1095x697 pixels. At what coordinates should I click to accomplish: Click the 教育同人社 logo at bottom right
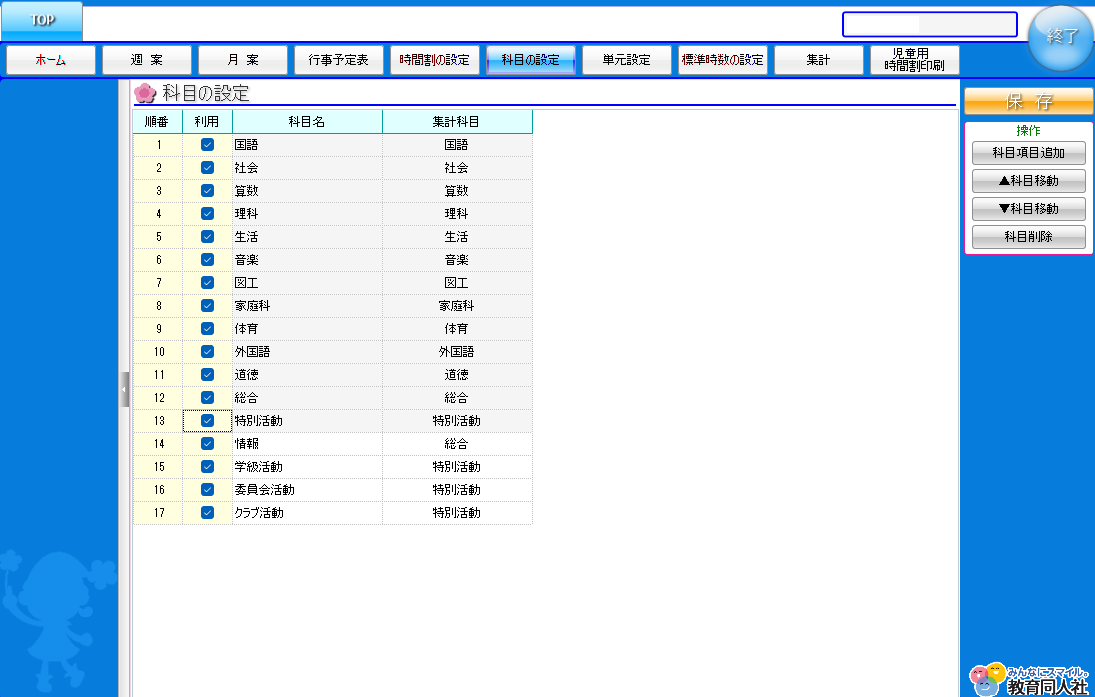click(x=1029, y=679)
